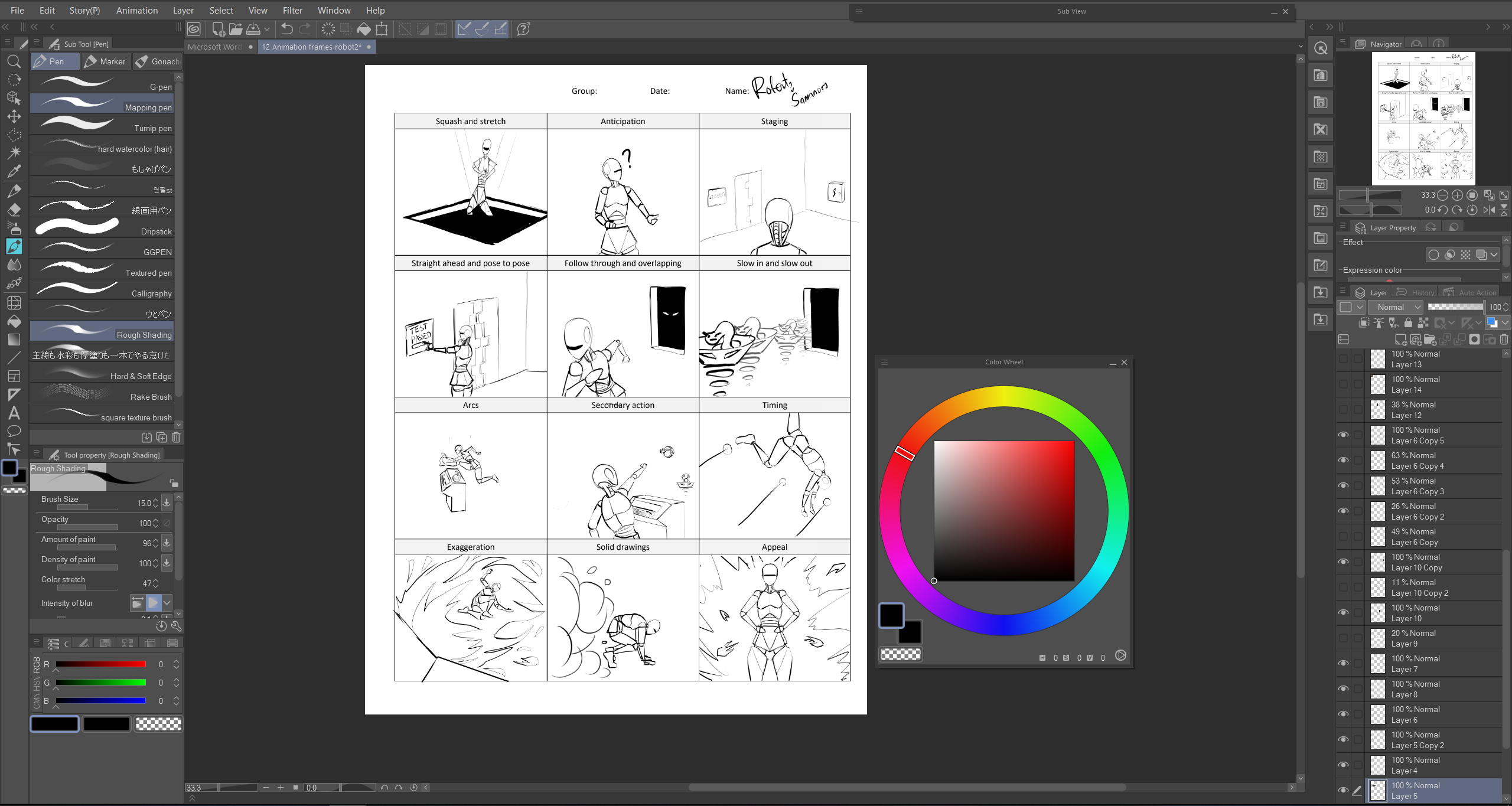Select the Eyedropper tool
Viewport: 1512px width, 806px height.
(14, 171)
